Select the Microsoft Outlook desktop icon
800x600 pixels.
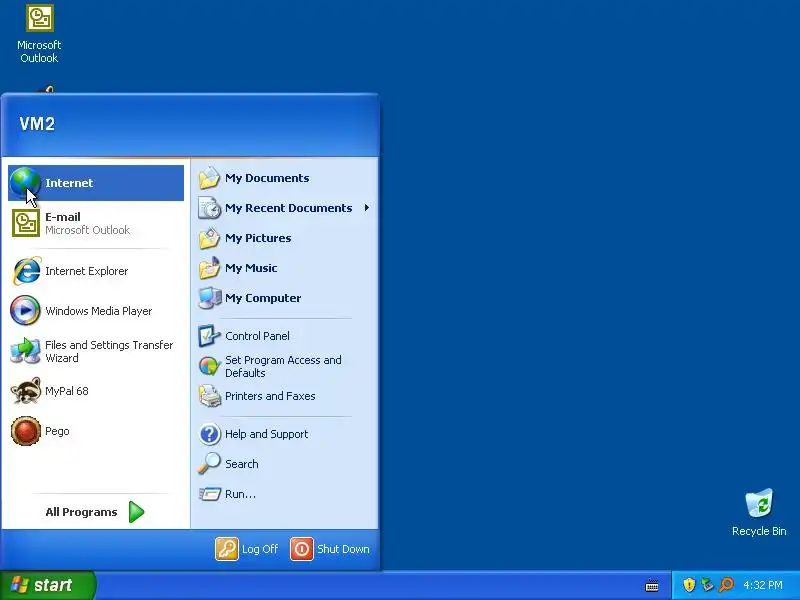coord(39,34)
